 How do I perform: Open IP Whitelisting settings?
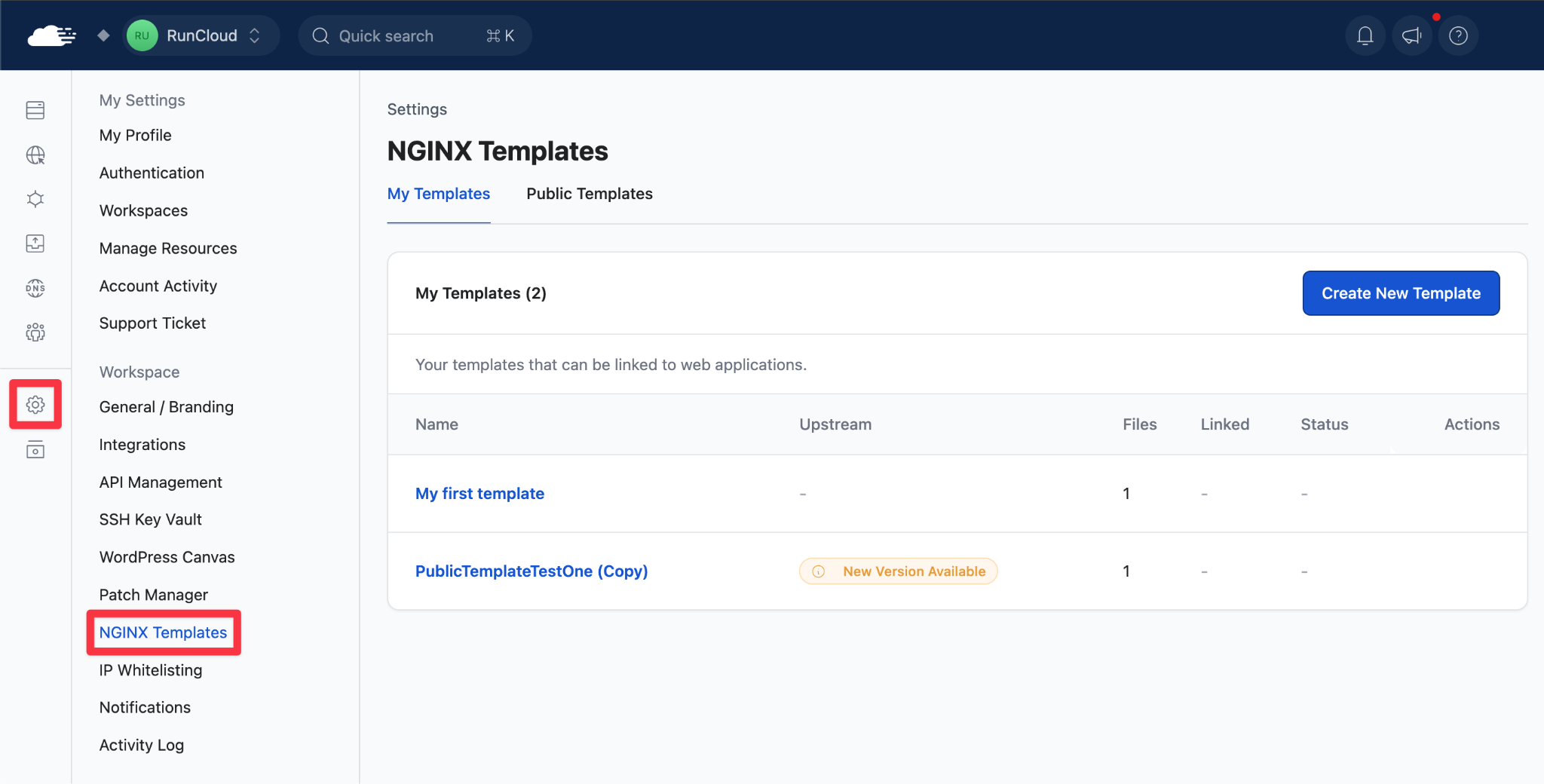151,670
